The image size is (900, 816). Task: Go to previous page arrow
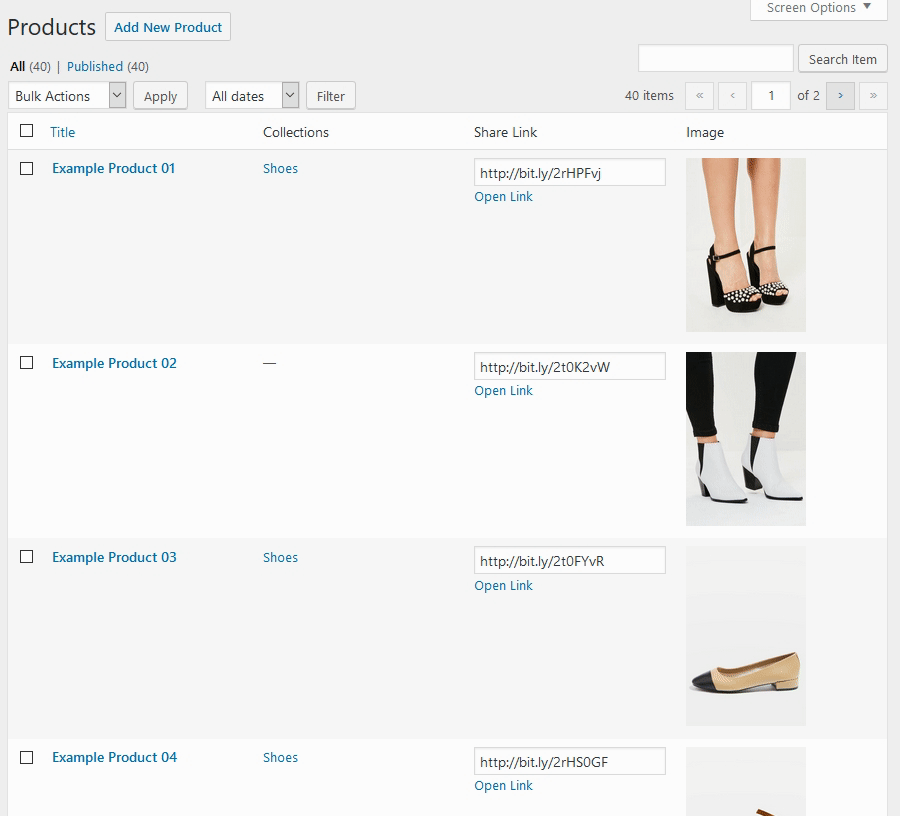click(733, 96)
